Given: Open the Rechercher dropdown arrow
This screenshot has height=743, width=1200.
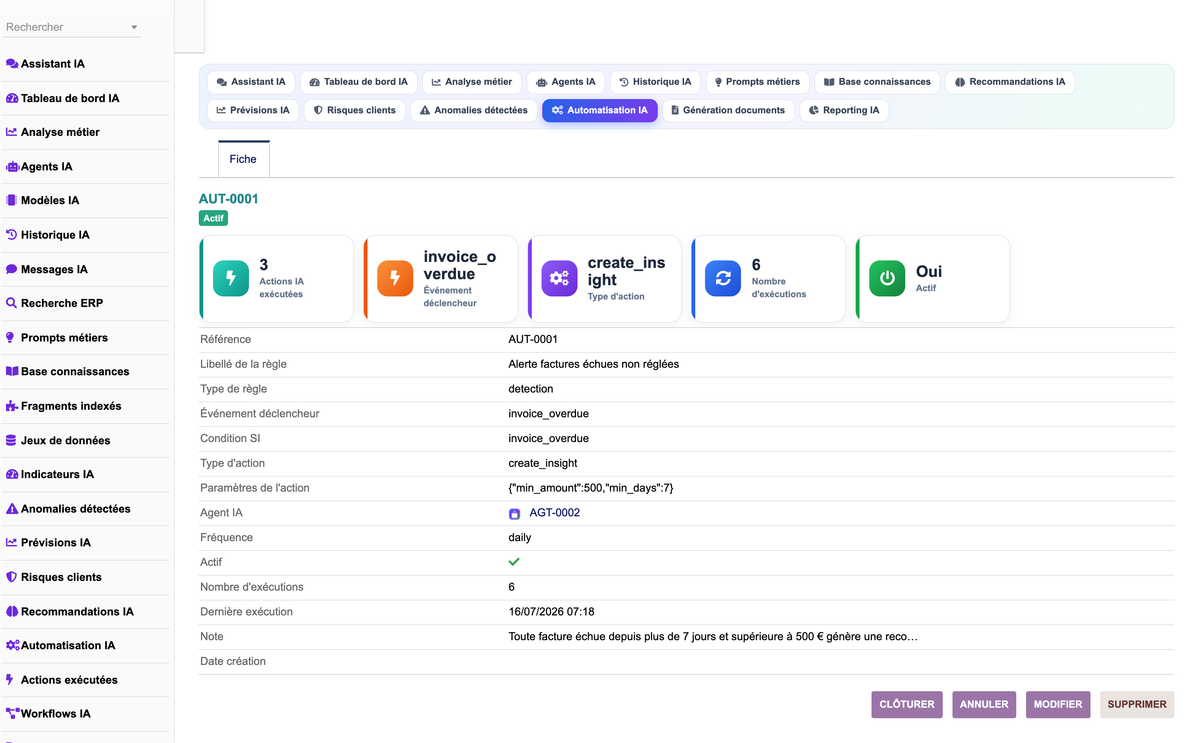Looking at the screenshot, I should (x=134, y=28).
